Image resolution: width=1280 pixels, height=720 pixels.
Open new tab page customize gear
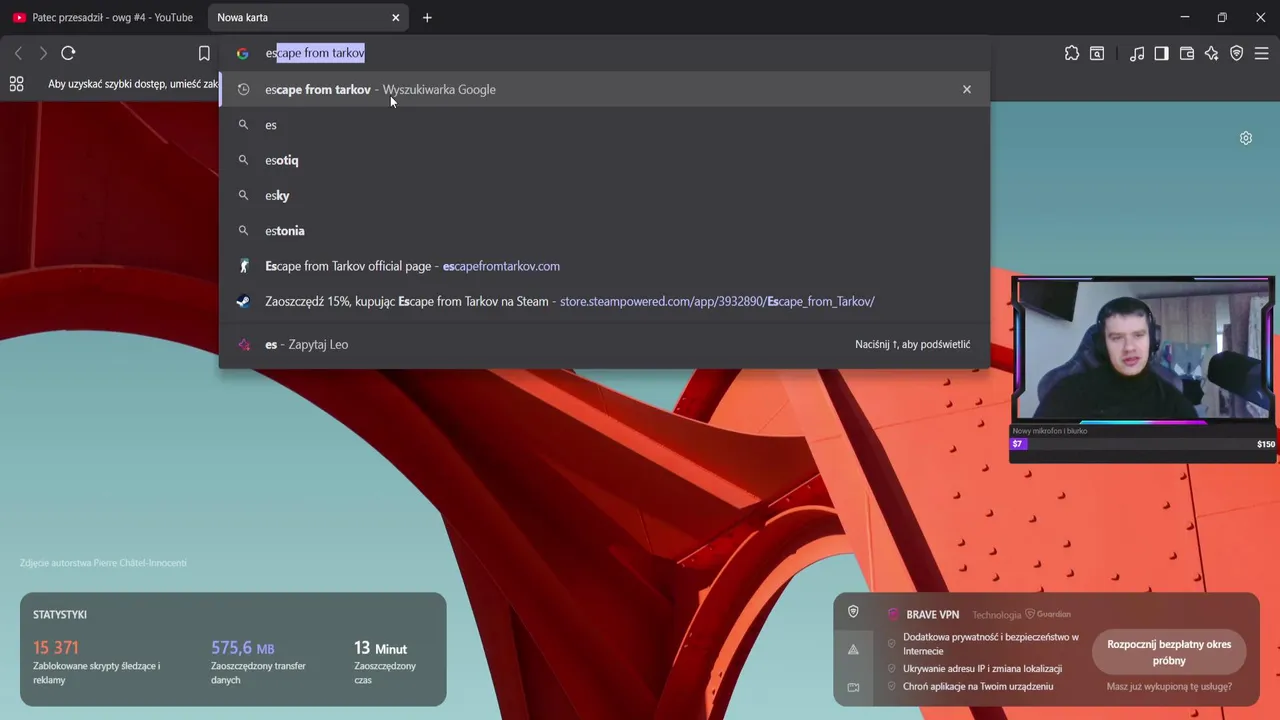[1246, 138]
